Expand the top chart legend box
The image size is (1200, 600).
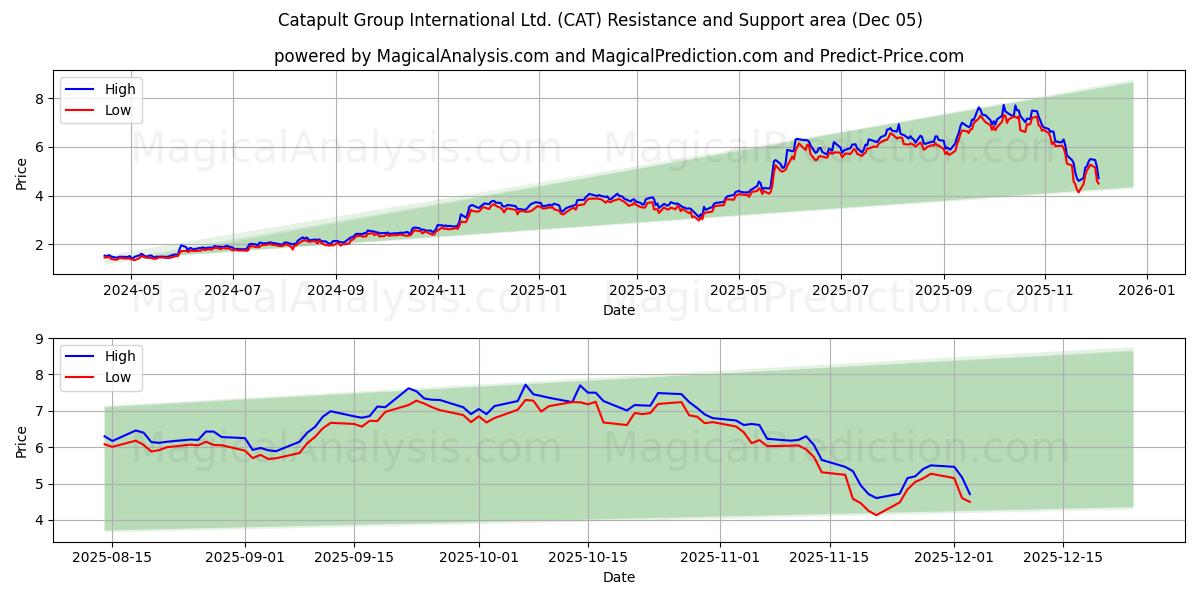[103, 98]
